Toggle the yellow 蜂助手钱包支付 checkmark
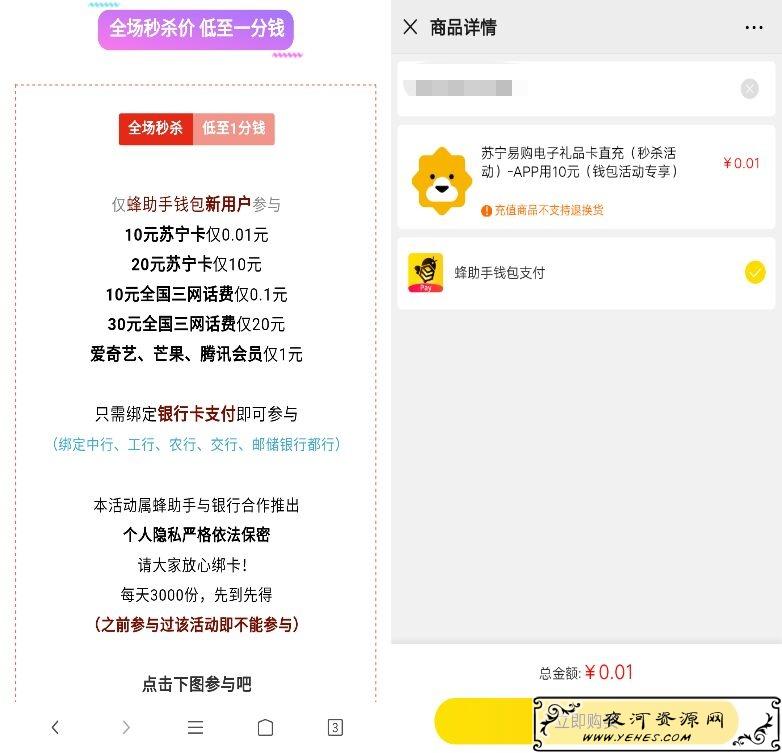Screen dimensions: 782x753 [x=755, y=272]
